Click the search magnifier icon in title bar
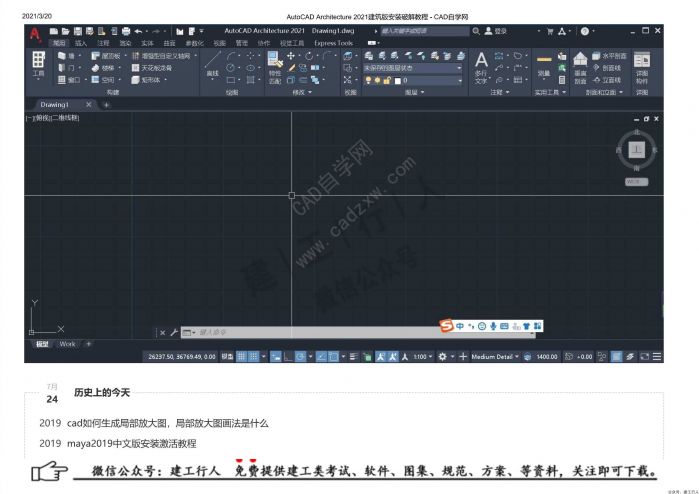This screenshot has width=699, height=494. [476, 31]
